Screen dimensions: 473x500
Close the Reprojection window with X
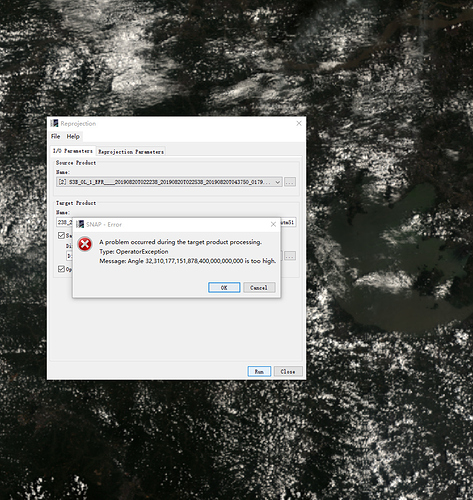point(299,123)
